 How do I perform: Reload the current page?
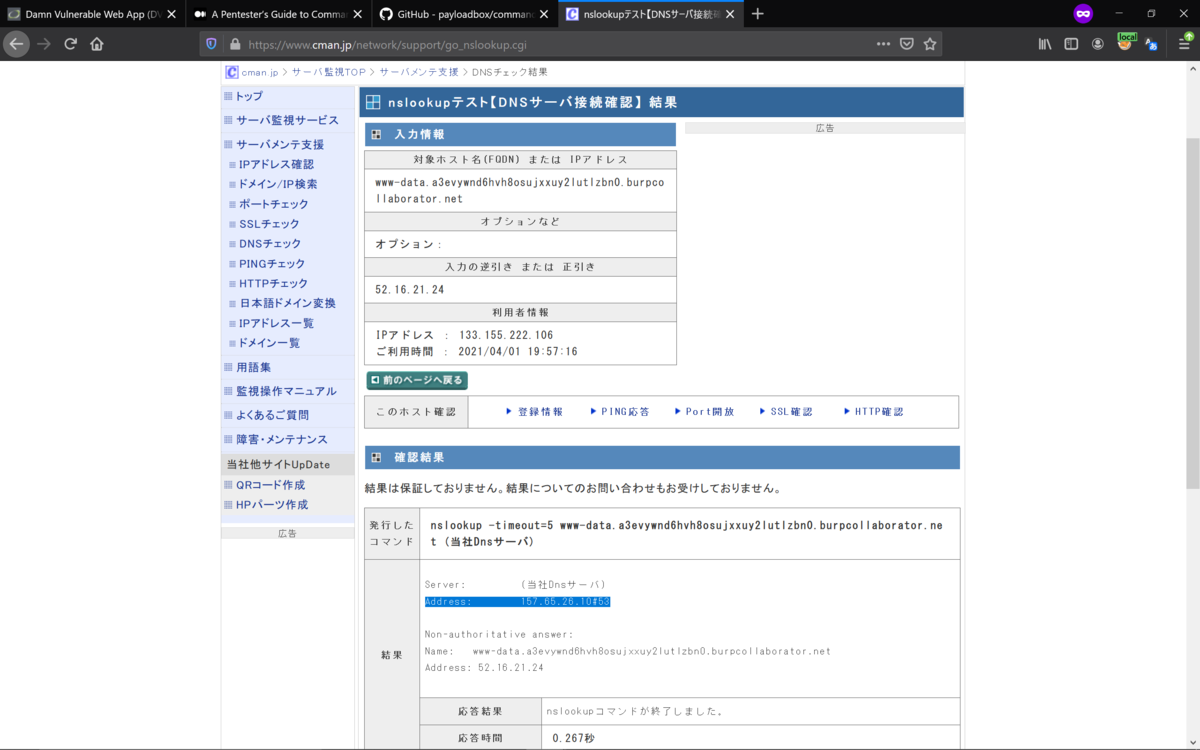coord(70,44)
